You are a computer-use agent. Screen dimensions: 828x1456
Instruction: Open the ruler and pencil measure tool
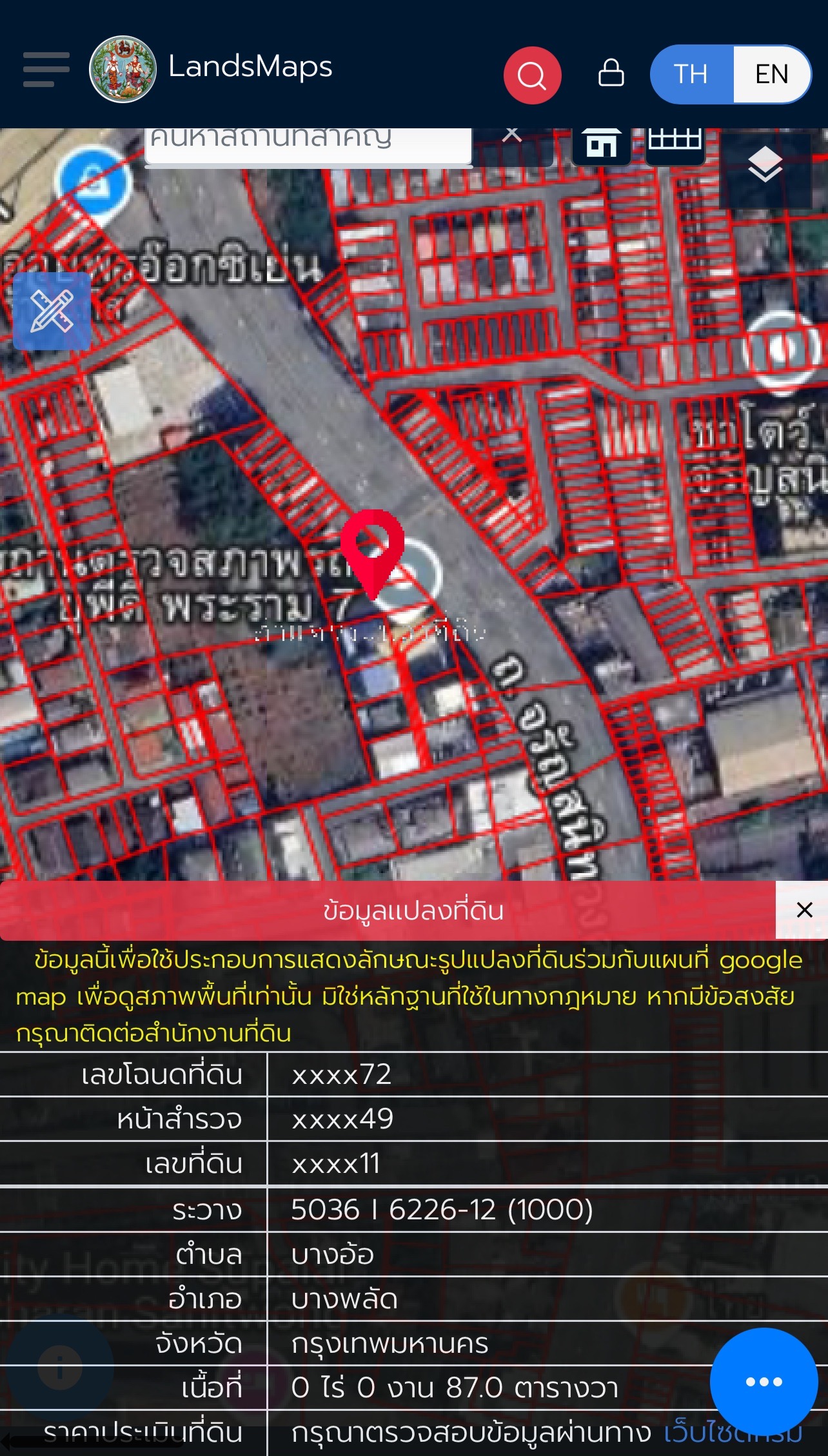pos(52,311)
